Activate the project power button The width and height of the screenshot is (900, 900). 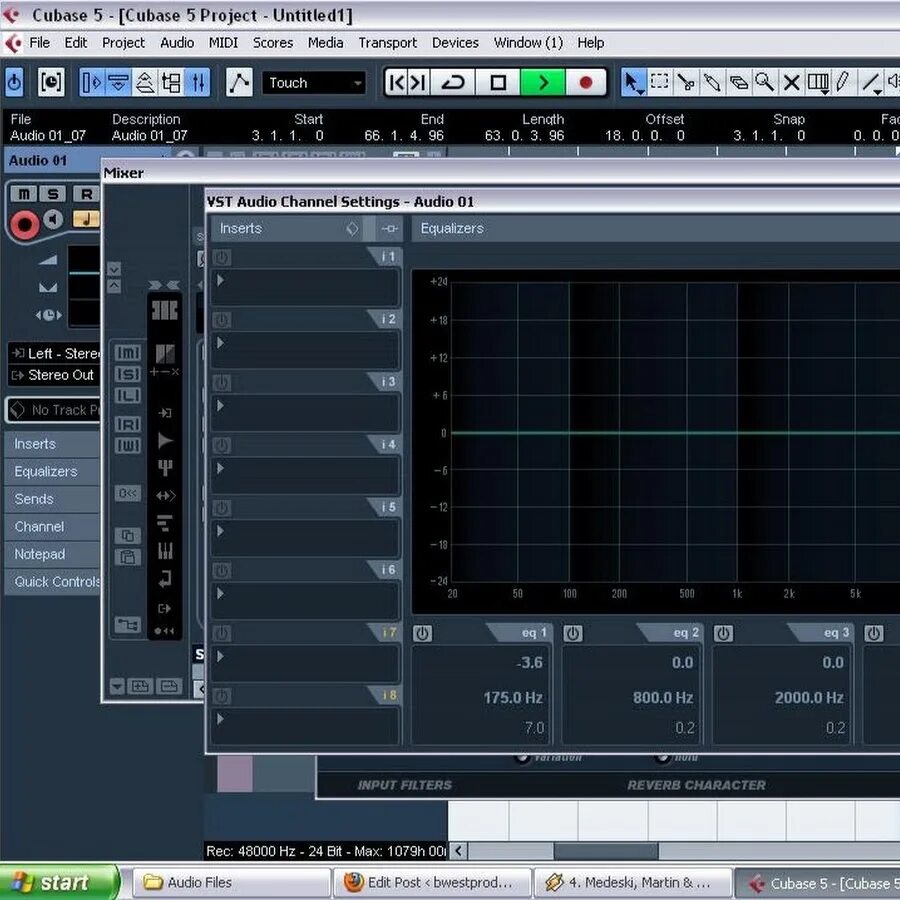point(14,83)
